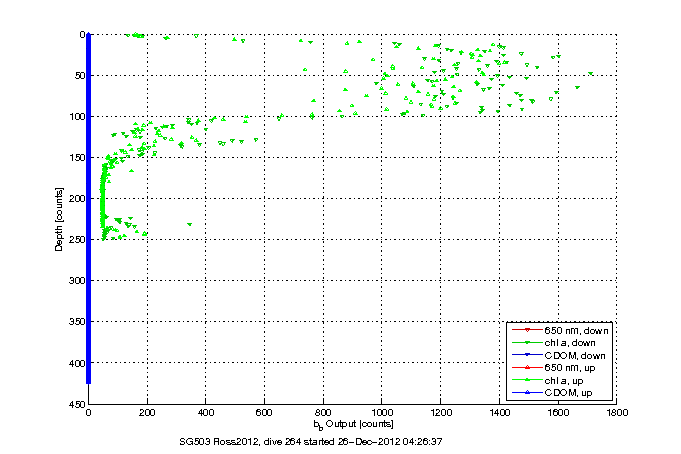Click the output axis tick label 1000
This screenshot has height=454, width=681.
[382, 412]
